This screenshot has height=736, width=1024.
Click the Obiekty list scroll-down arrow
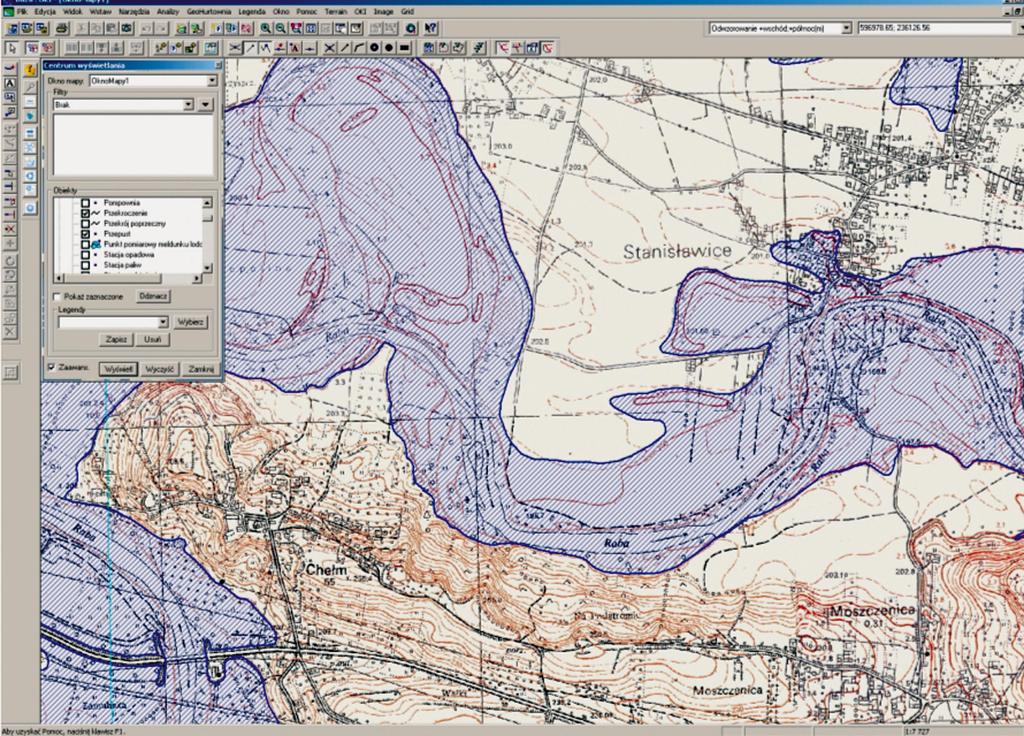pyautogui.click(x=208, y=268)
